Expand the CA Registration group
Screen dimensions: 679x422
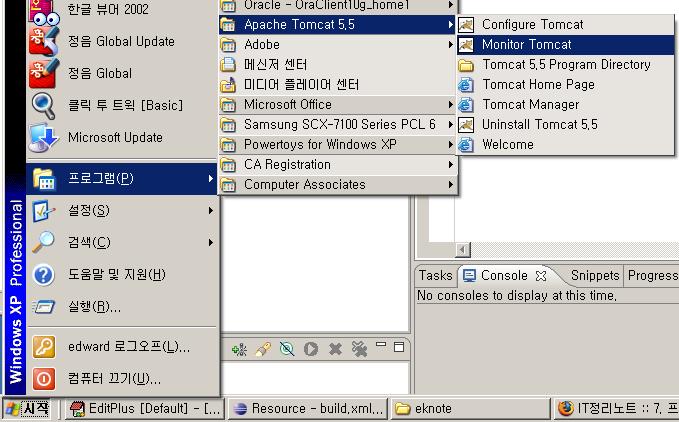[x=337, y=164]
